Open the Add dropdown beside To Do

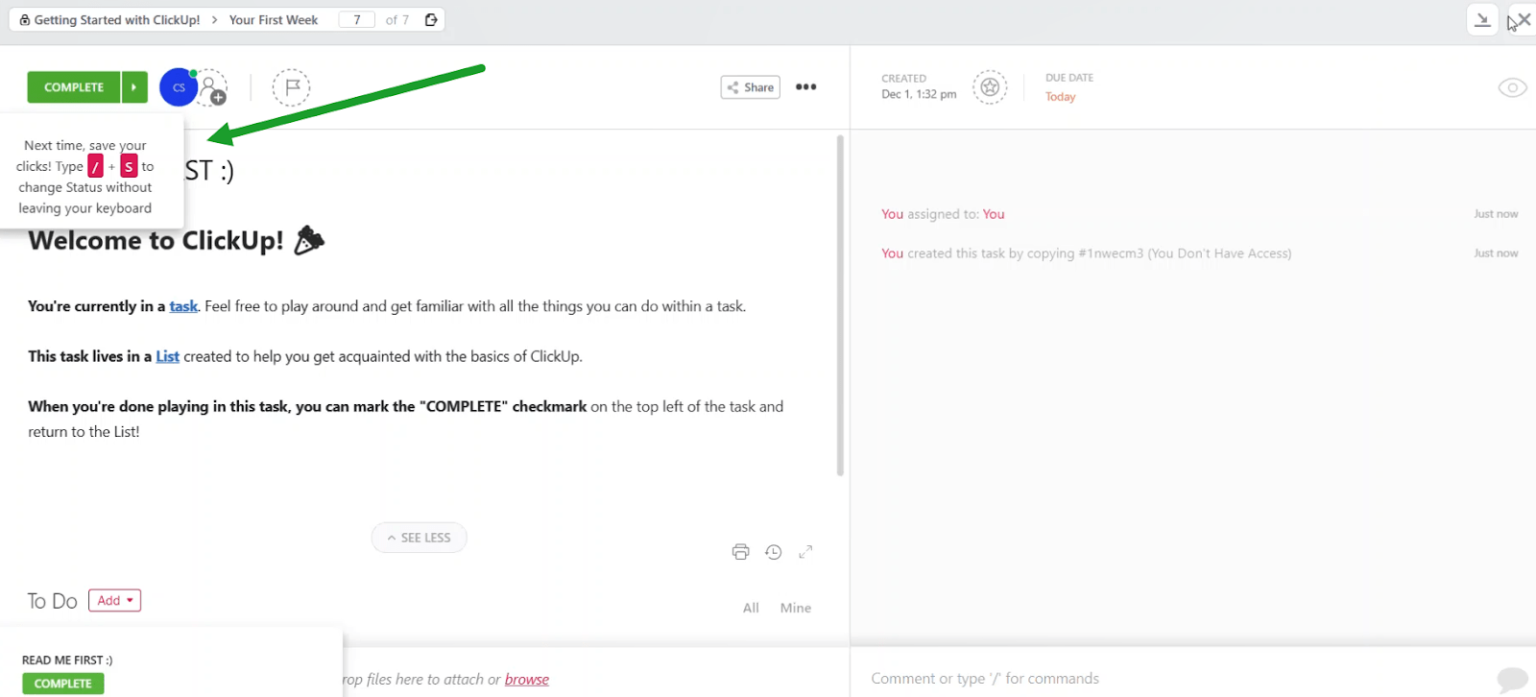[x=114, y=600]
